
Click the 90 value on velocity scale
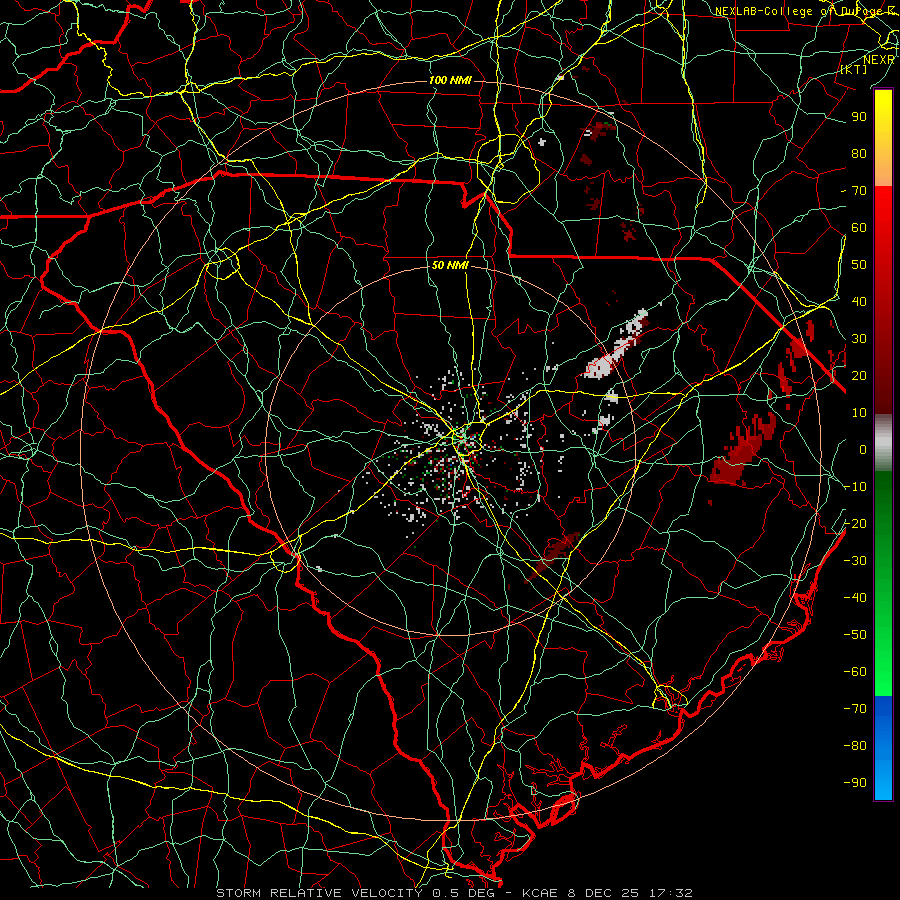click(x=859, y=117)
